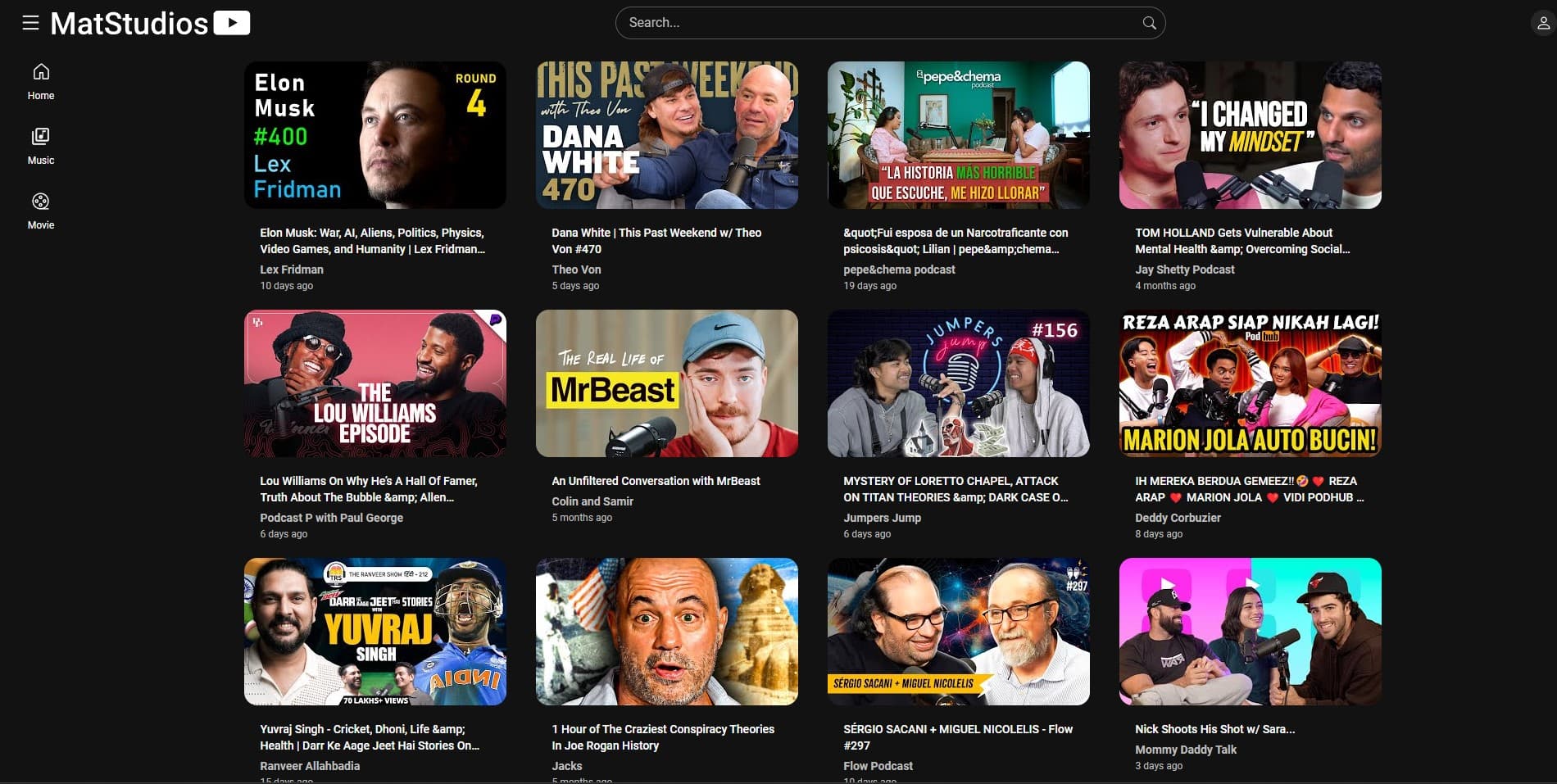The height and width of the screenshot is (784, 1557).
Task: Click the Lou Williams Hall Of Famer title
Action: (369, 489)
